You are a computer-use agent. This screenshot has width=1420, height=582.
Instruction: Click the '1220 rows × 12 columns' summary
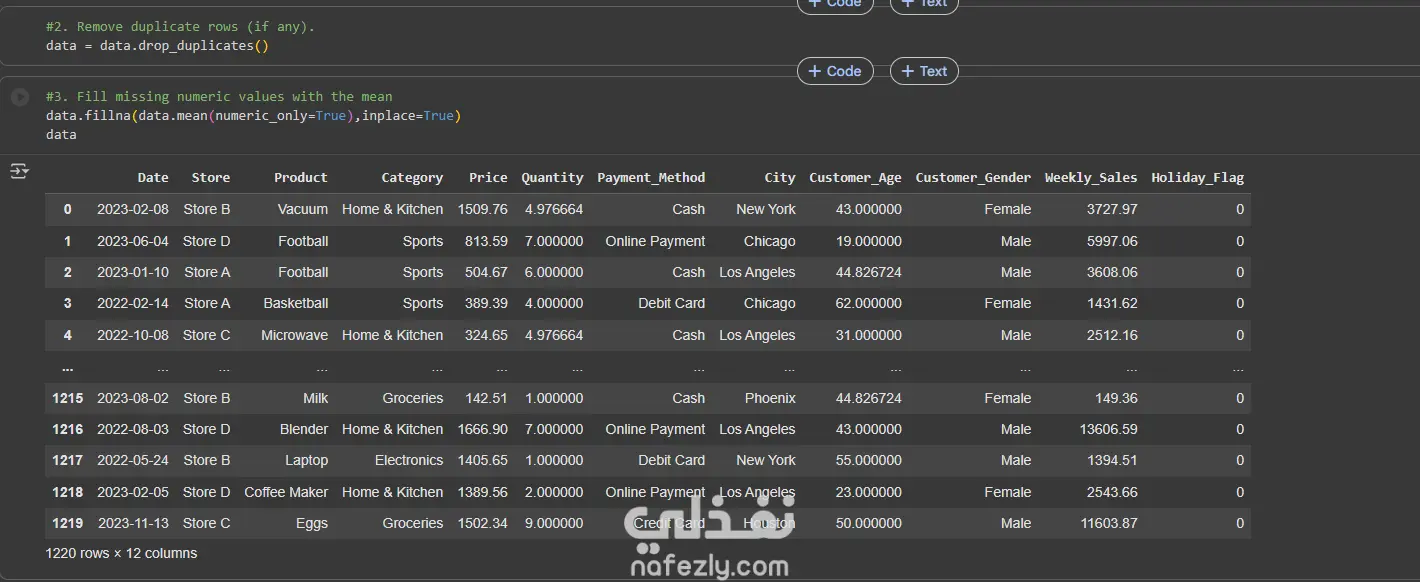pyautogui.click(x=121, y=554)
